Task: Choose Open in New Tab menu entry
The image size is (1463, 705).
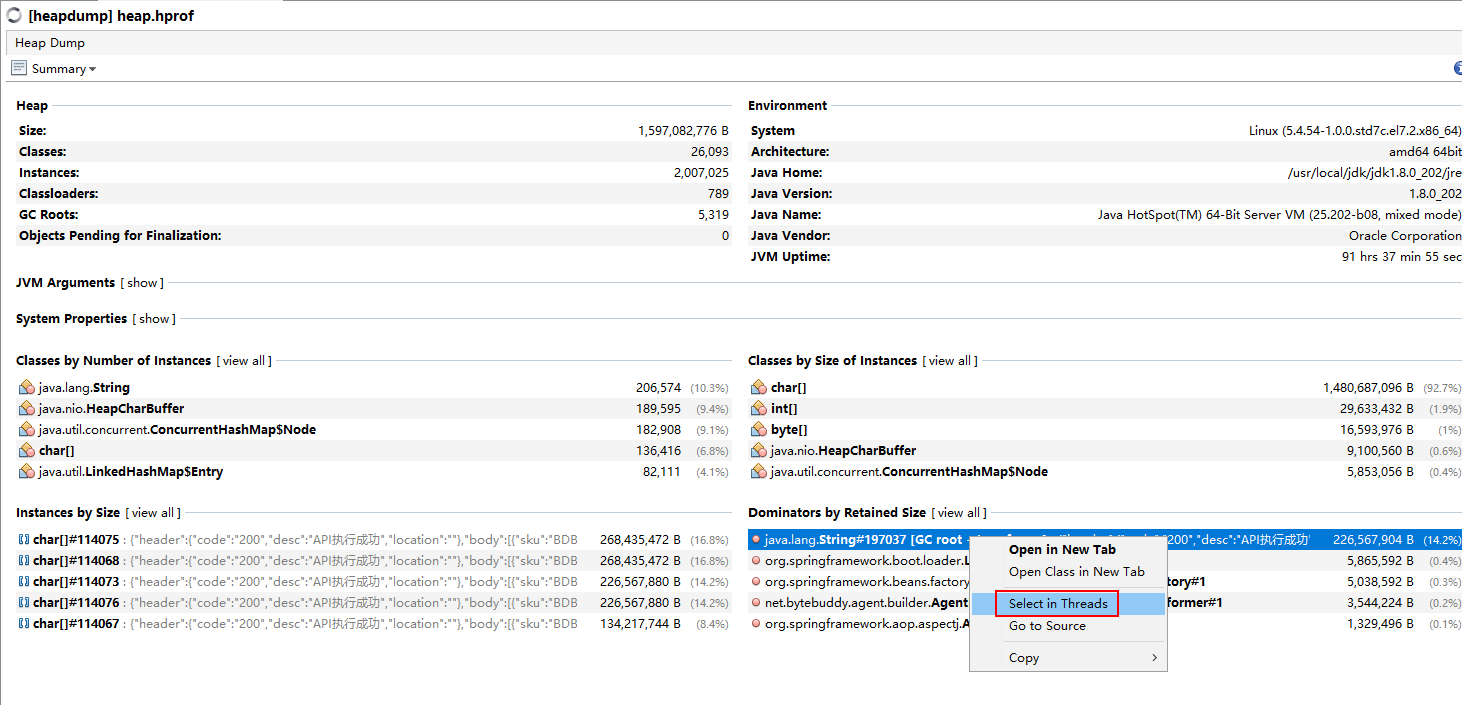Action: [1062, 550]
